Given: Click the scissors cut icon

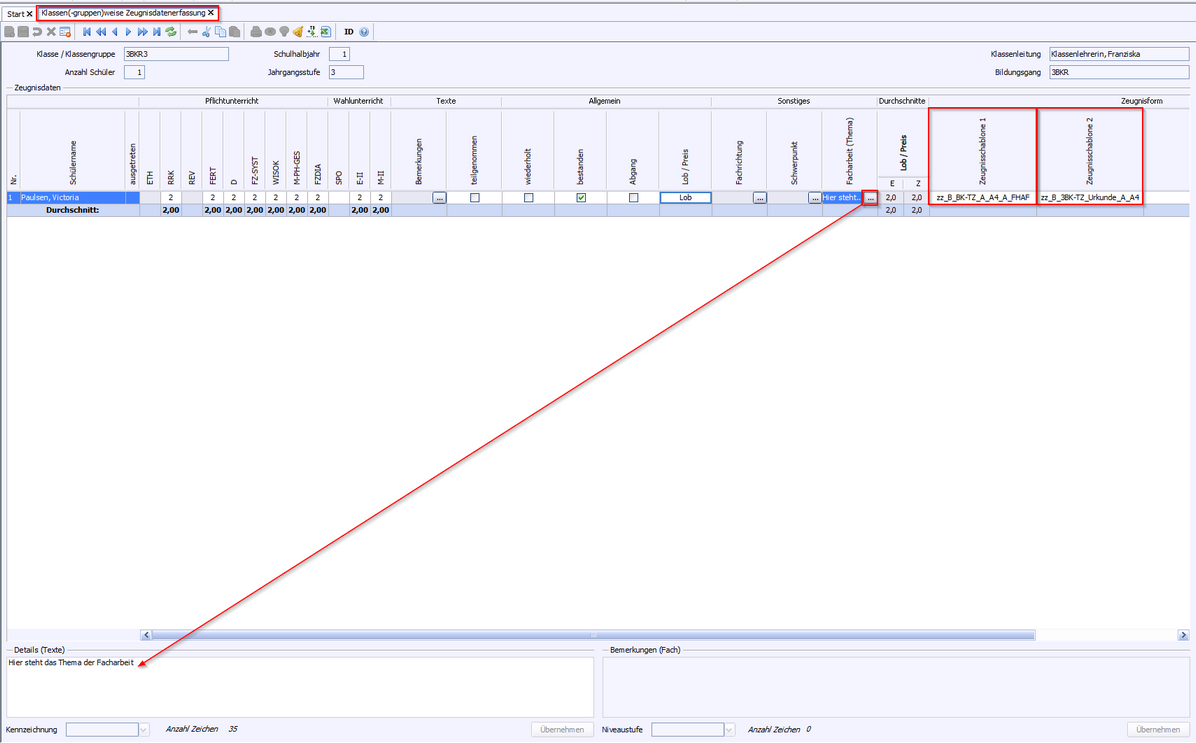Looking at the screenshot, I should [x=206, y=32].
